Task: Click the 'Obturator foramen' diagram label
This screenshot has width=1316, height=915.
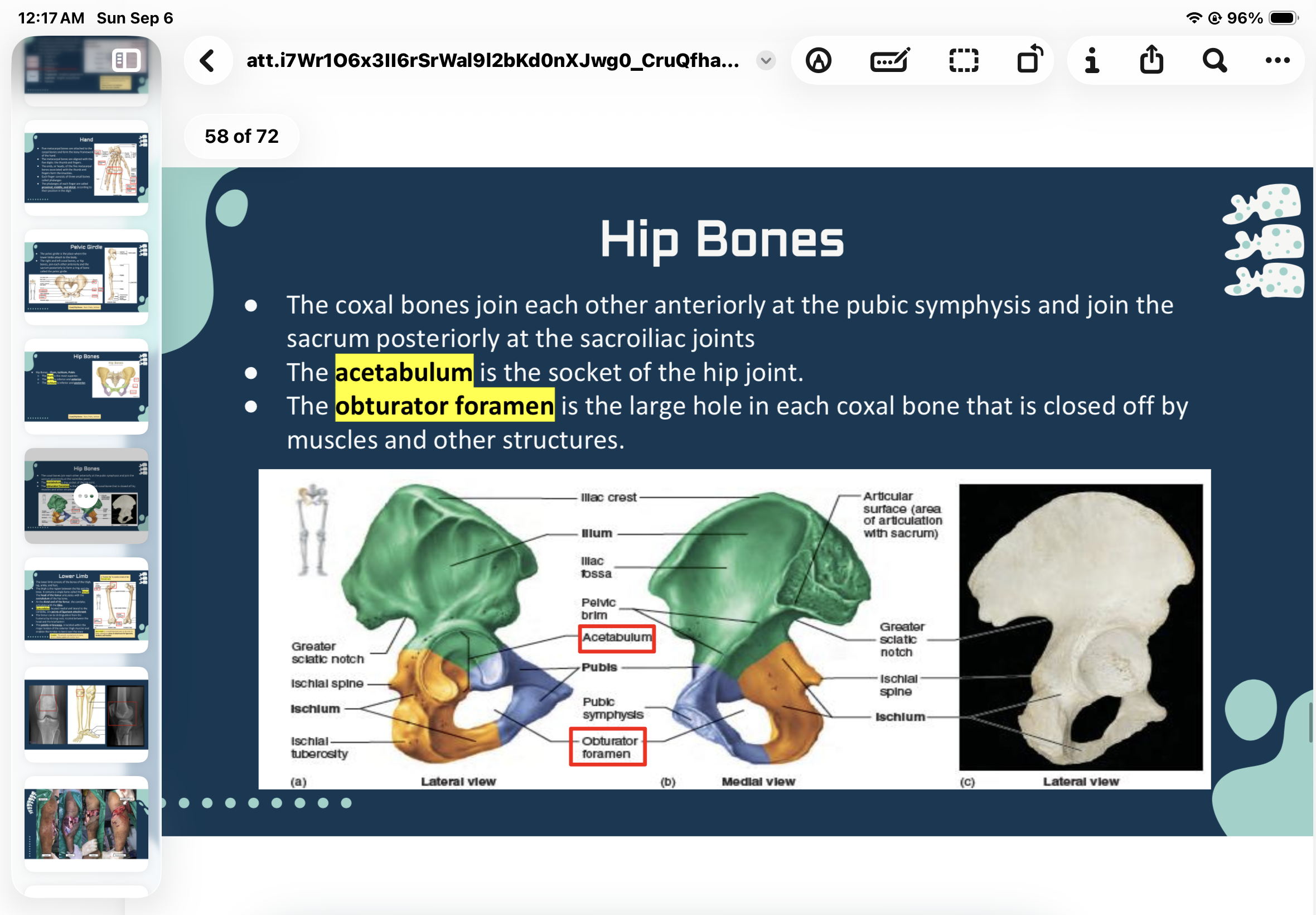Action: [608, 747]
